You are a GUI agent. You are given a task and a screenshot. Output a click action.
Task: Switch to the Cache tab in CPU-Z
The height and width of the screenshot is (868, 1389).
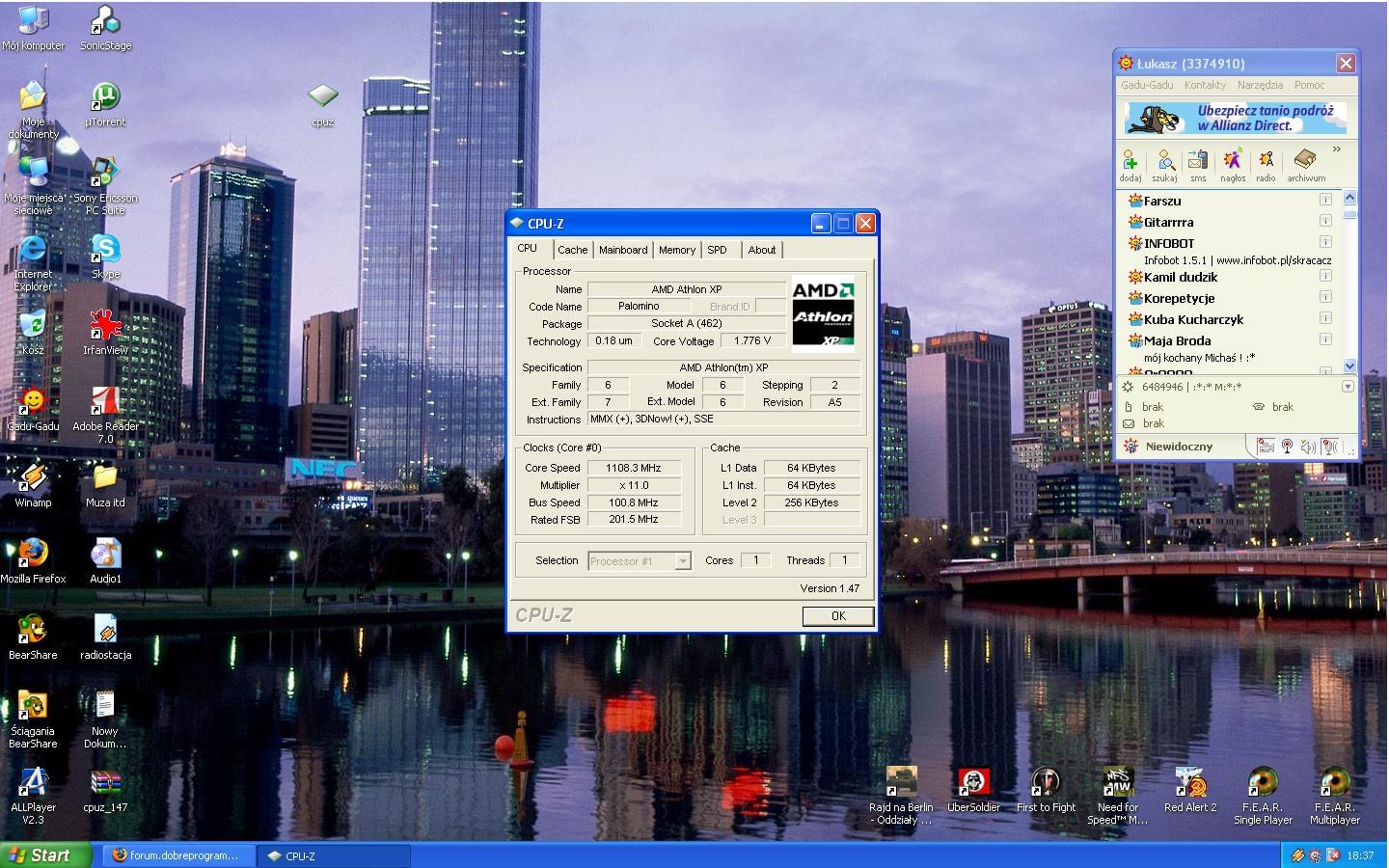[x=572, y=250]
